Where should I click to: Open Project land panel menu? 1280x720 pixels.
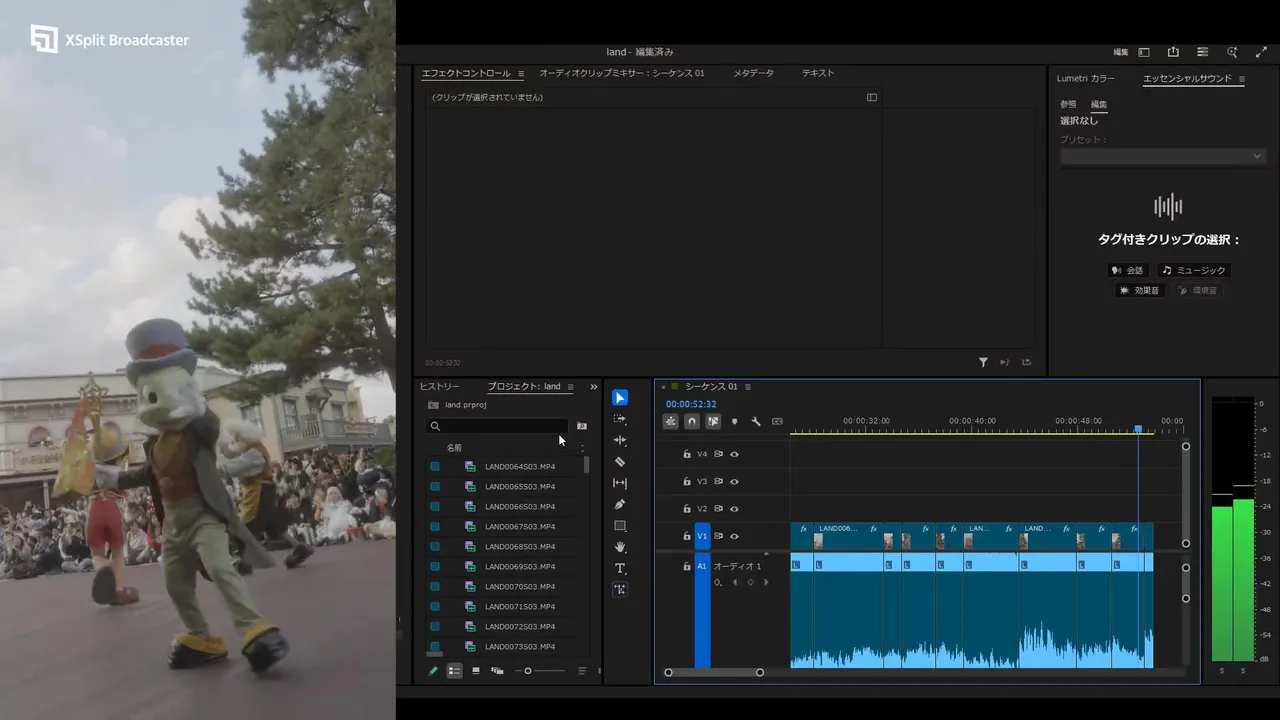click(x=570, y=387)
